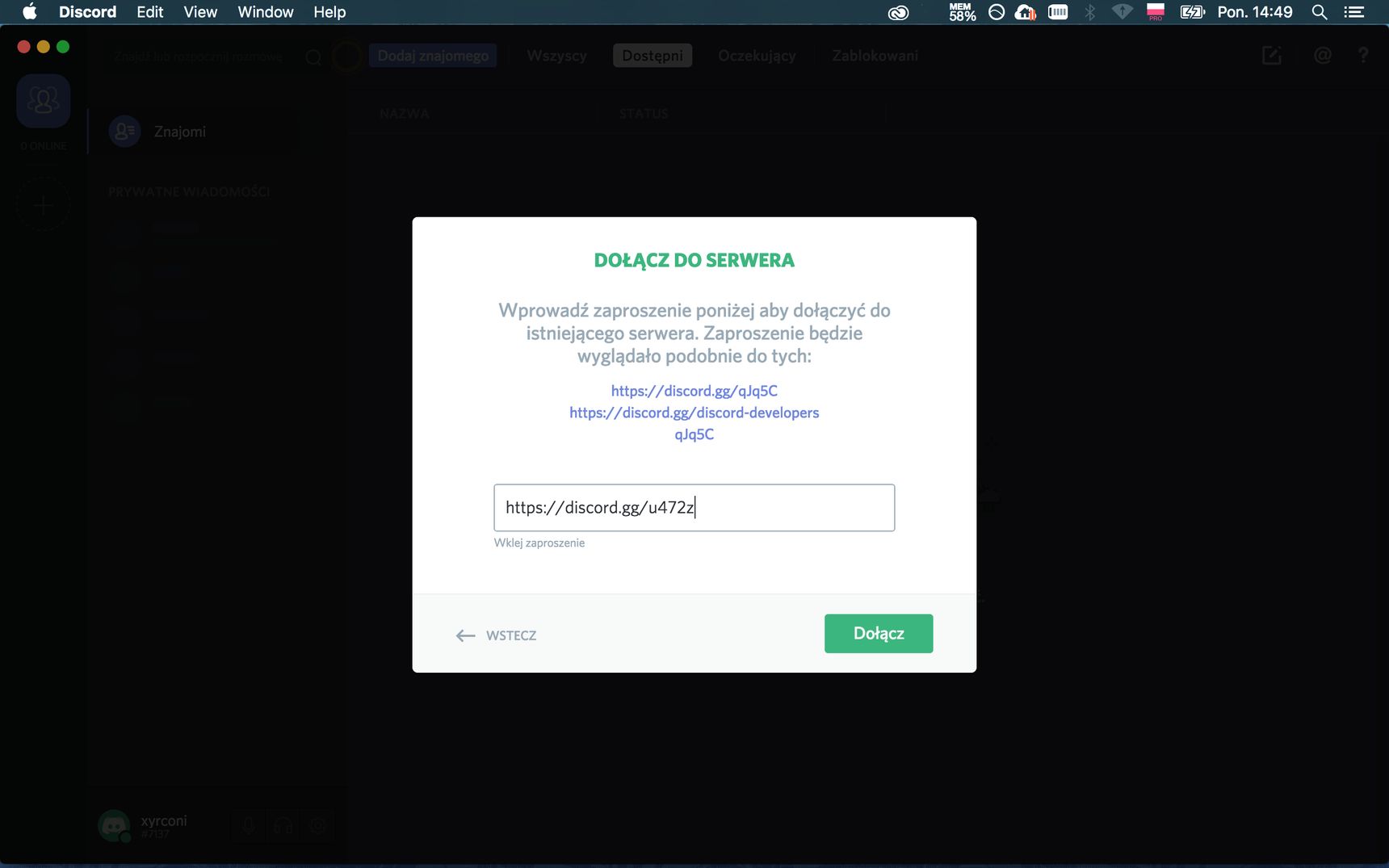1389x868 pixels.
Task: Open the Window menu
Action: tap(266, 12)
